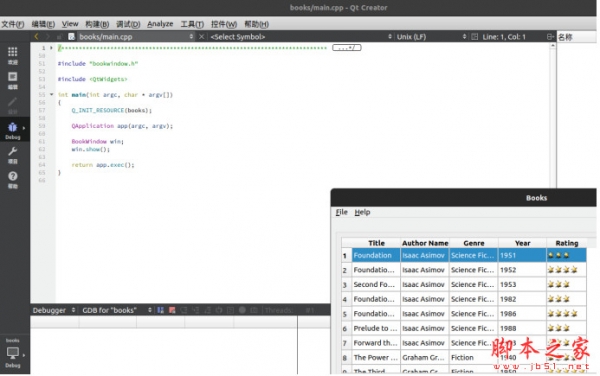Open the Select Symbol dropdown

[x=301, y=37]
